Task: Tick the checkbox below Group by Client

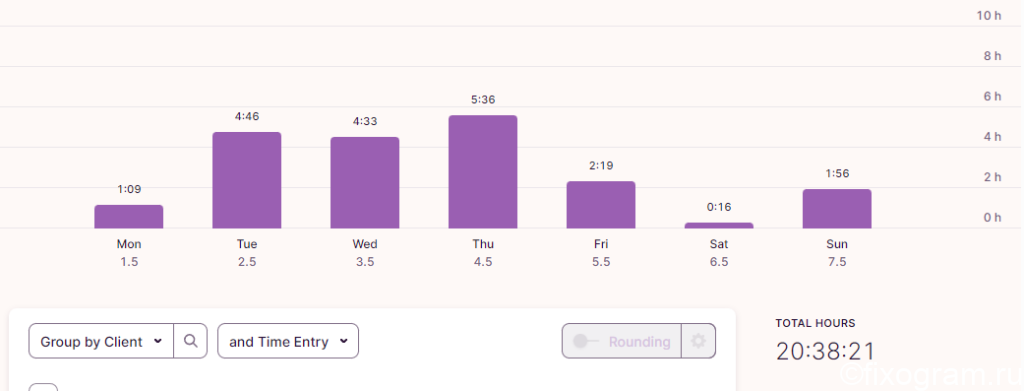Action: point(43,388)
